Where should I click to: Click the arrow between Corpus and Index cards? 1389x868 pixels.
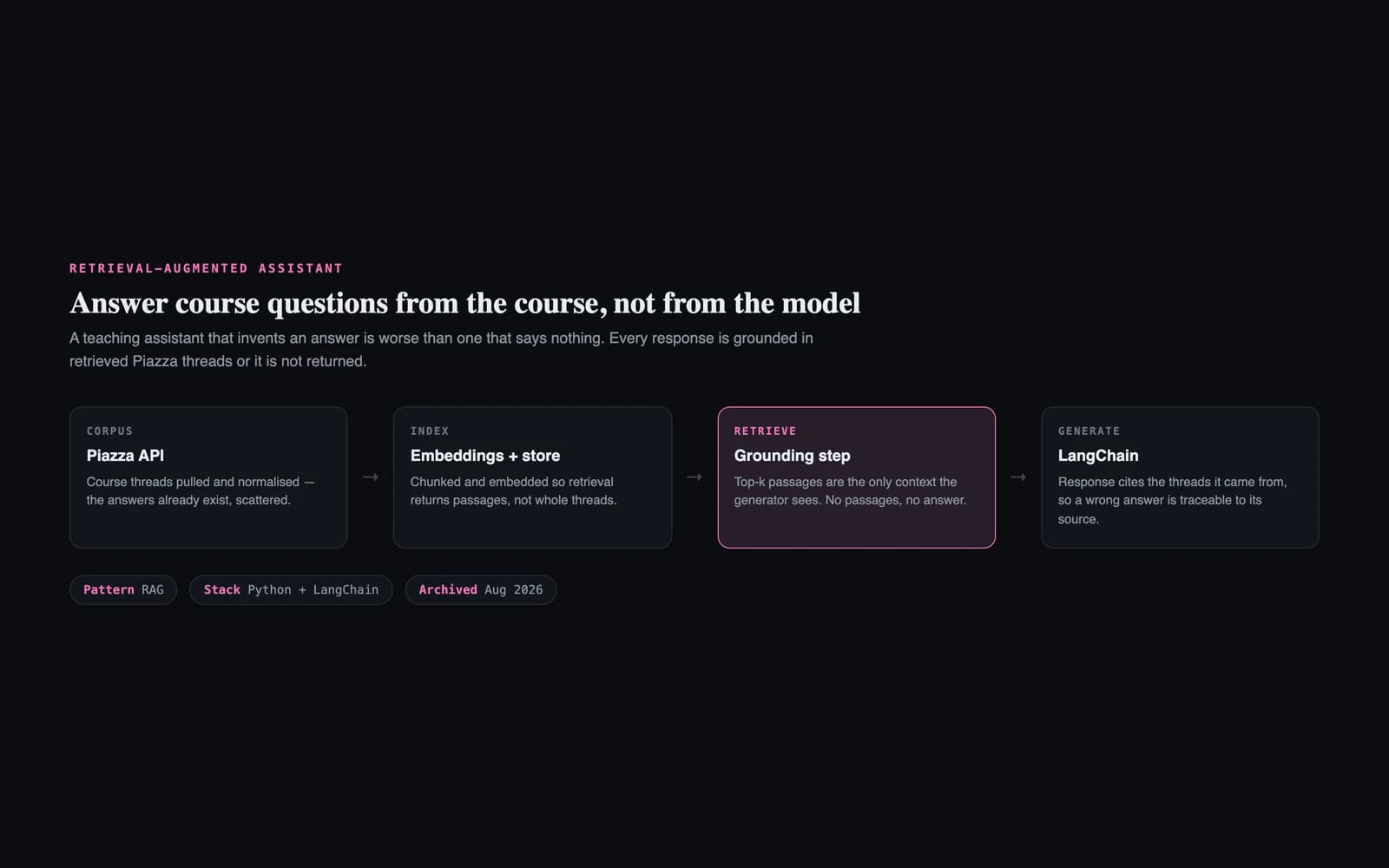(371, 477)
